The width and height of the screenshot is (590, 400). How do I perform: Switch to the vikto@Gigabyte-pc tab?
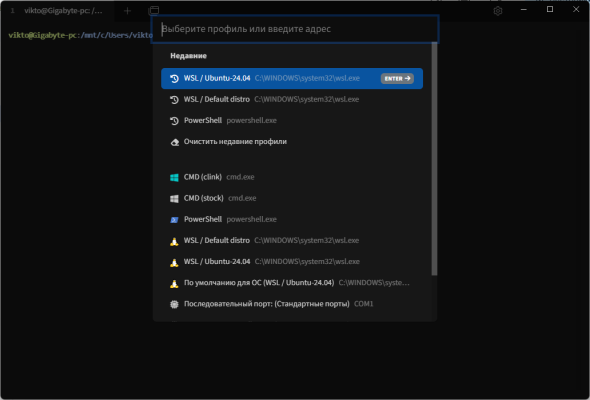[57, 11]
